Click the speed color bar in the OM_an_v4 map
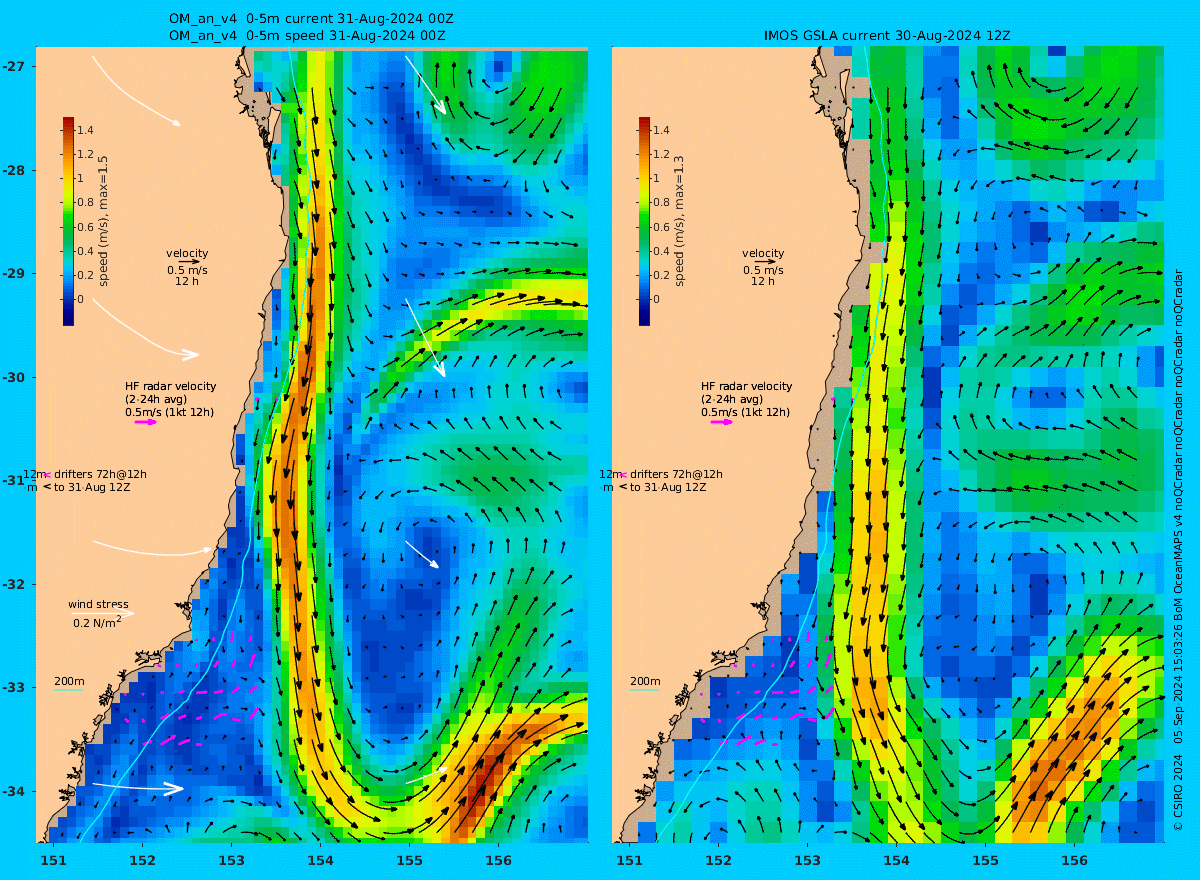This screenshot has width=1200, height=880. point(68,221)
